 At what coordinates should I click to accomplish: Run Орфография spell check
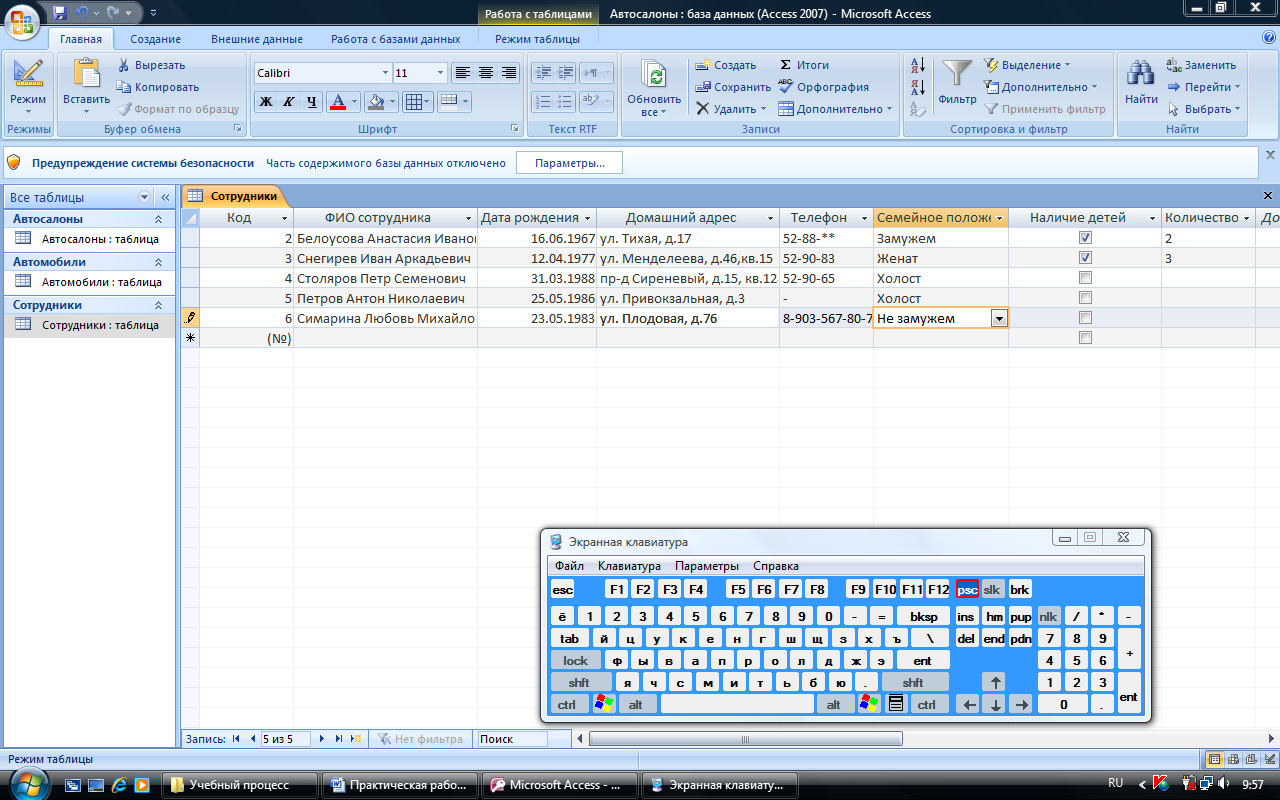click(x=824, y=87)
